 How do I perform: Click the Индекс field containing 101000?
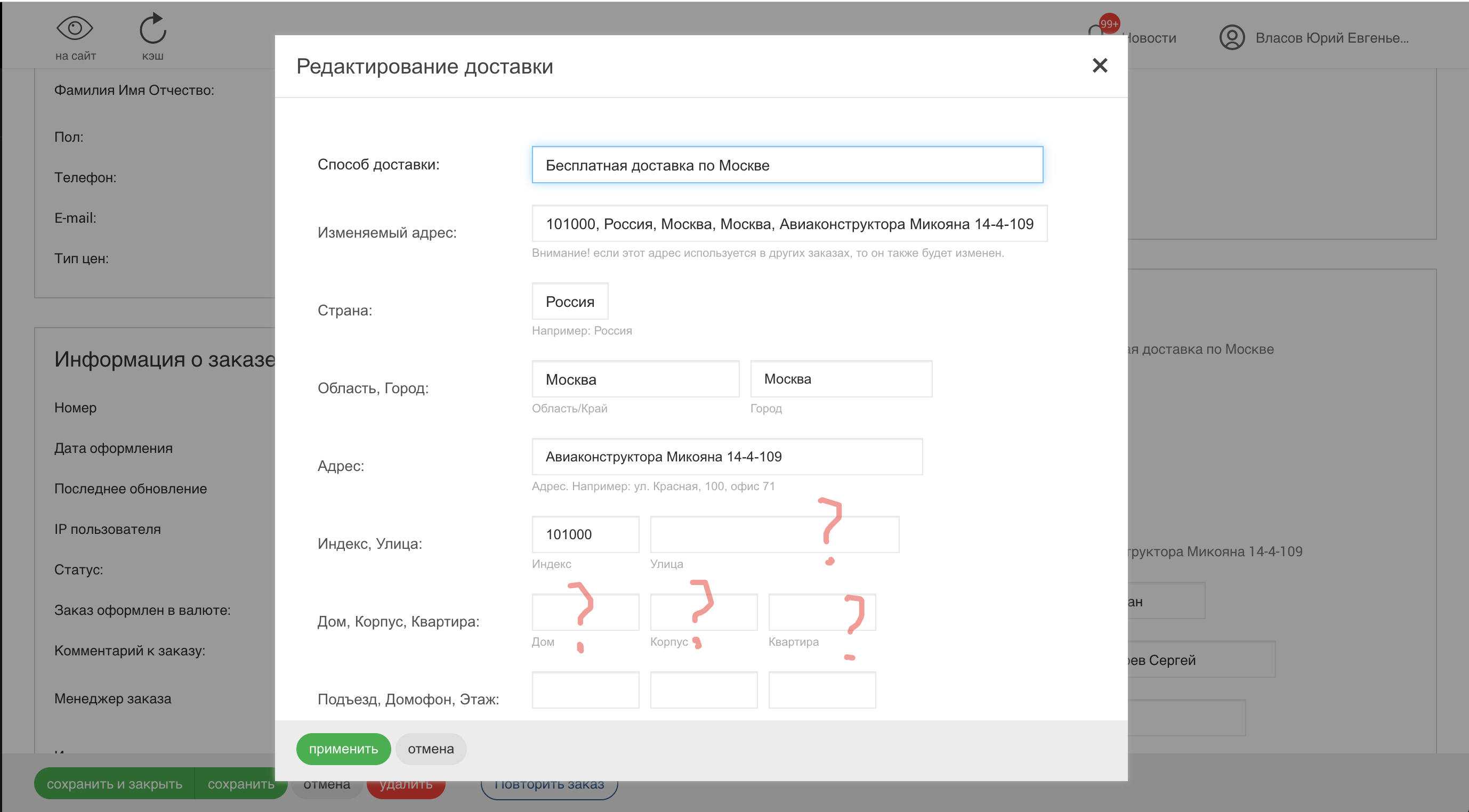585,534
